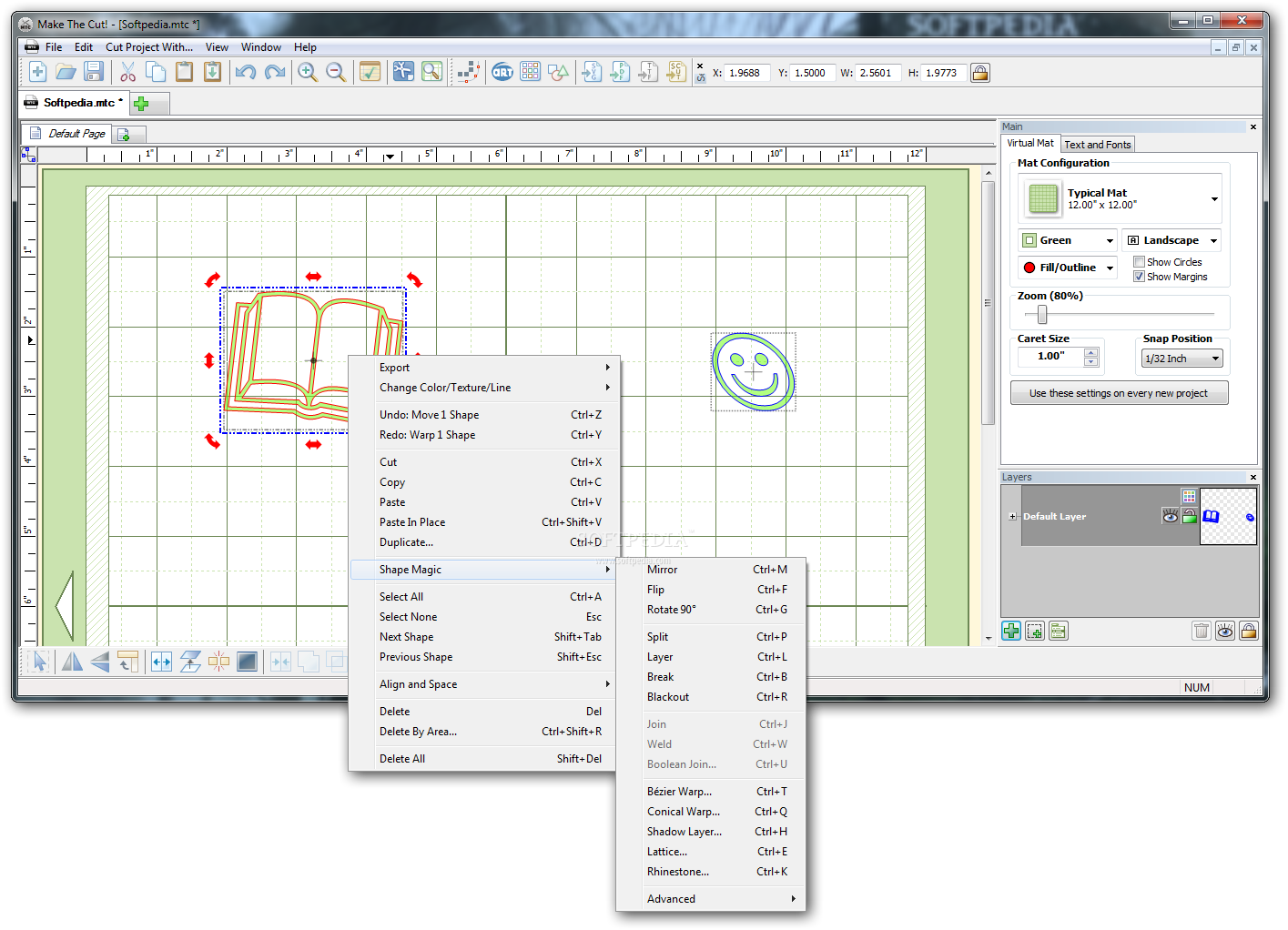This screenshot has width=1288, height=930.
Task: Click the Import SCUT toolbar icon
Action: tap(676, 72)
